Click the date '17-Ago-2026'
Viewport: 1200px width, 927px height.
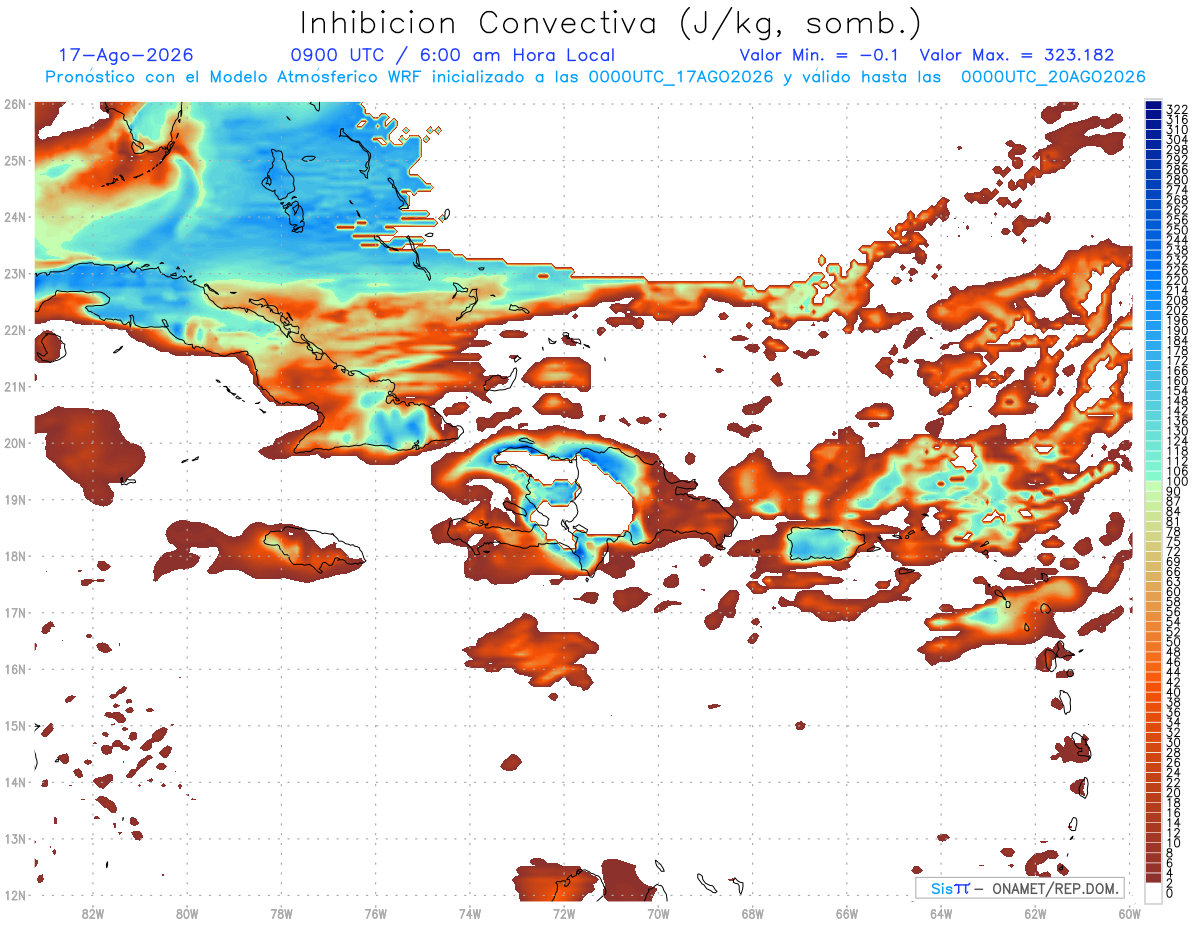[x=126, y=55]
